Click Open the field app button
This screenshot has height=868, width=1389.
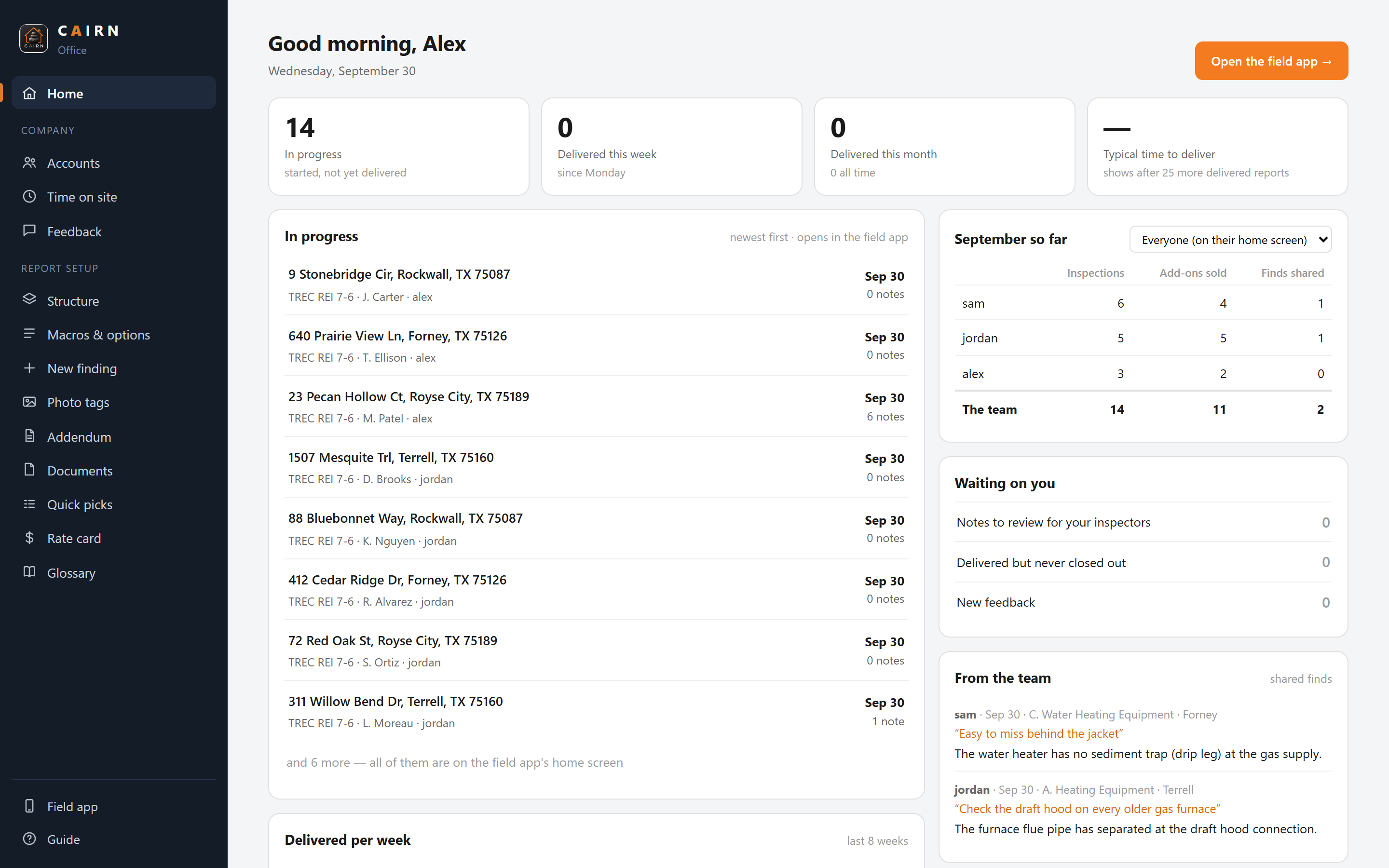[x=1271, y=61]
